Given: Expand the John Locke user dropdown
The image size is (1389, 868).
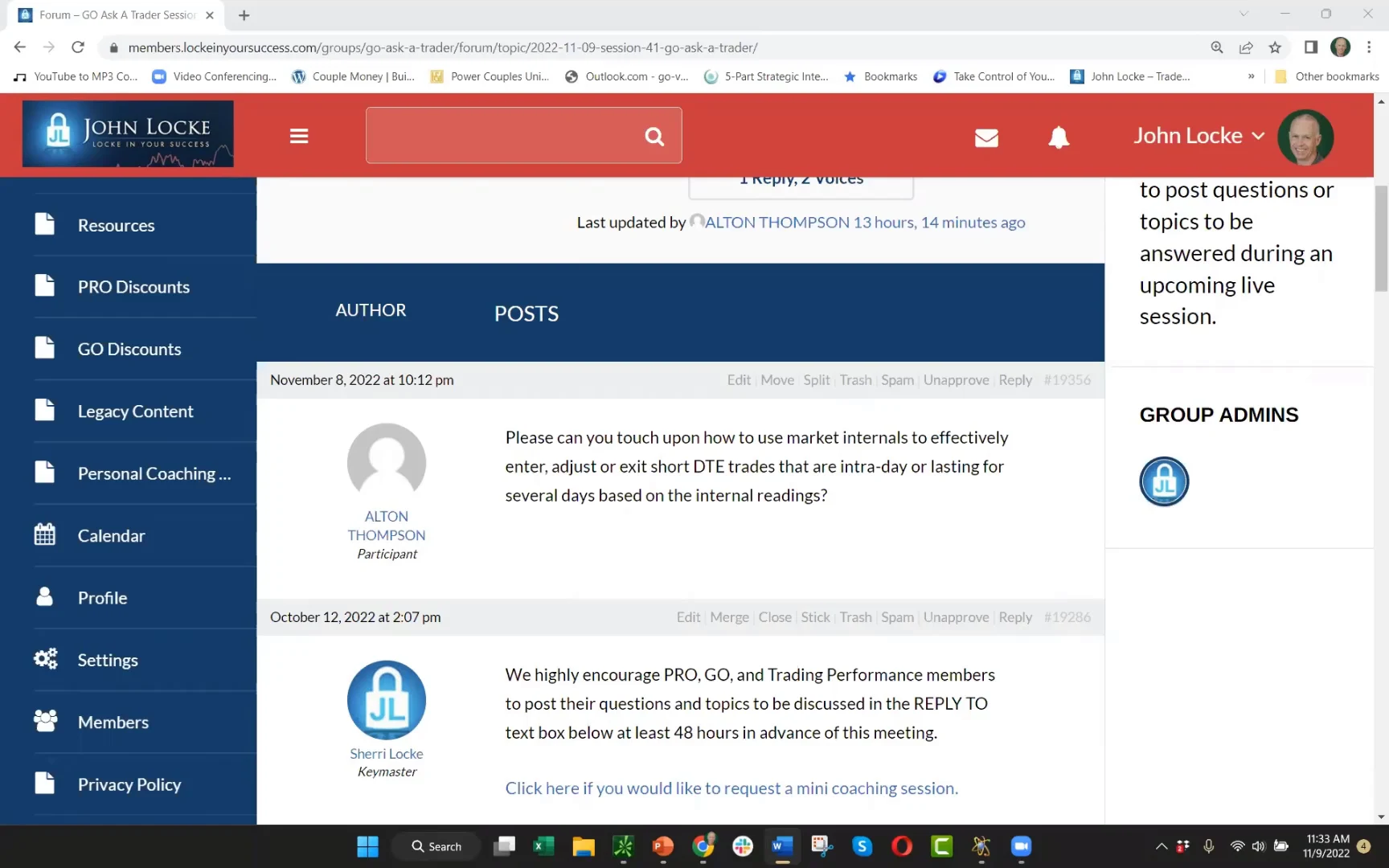Looking at the screenshot, I should (1198, 136).
